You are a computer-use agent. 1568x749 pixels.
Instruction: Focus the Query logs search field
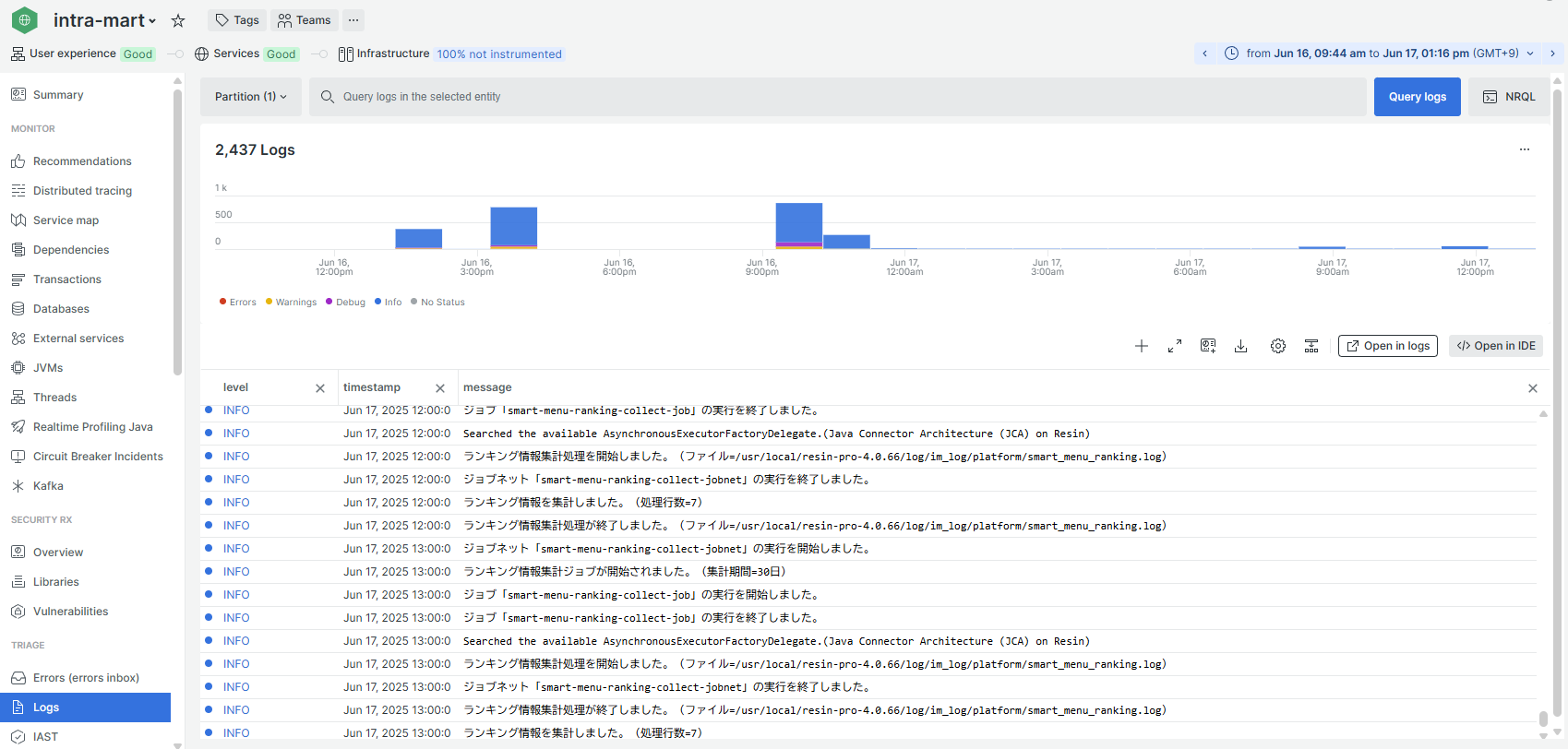[x=838, y=97]
